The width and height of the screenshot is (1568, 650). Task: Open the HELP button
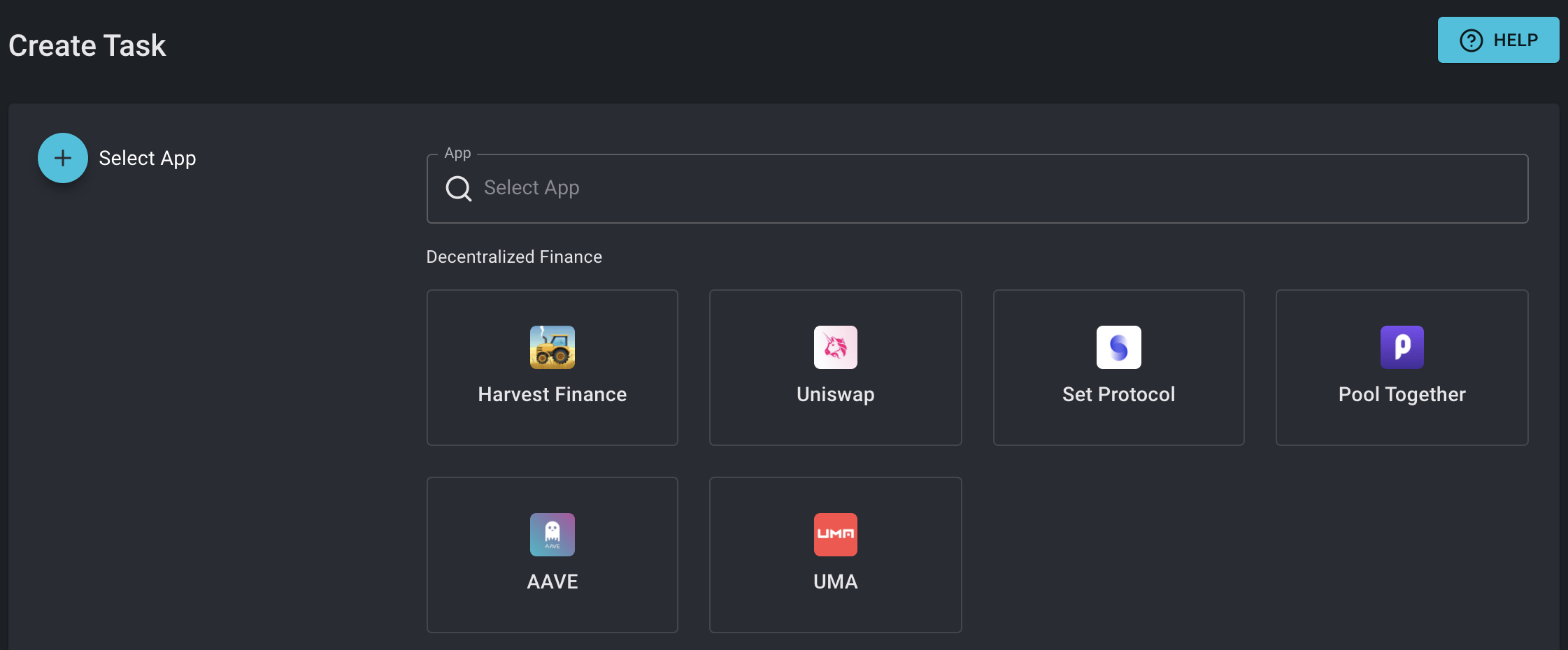(x=1498, y=40)
